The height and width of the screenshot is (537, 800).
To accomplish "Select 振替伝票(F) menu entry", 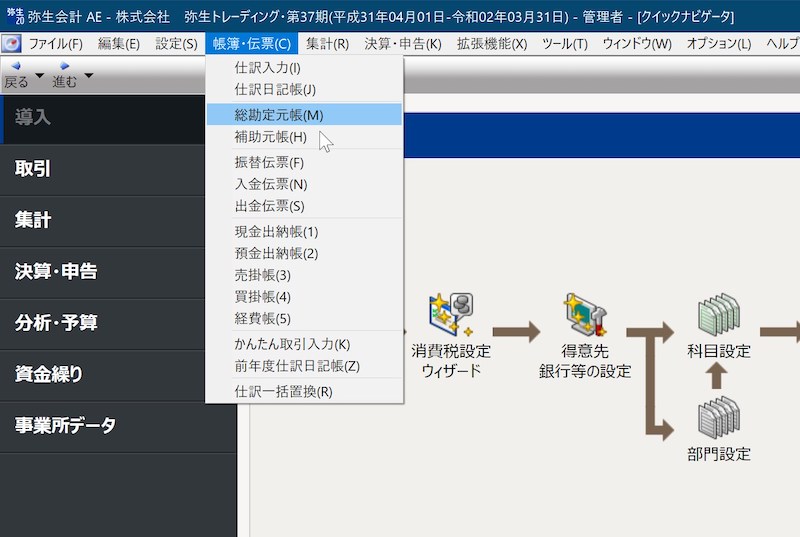I will (304, 162).
